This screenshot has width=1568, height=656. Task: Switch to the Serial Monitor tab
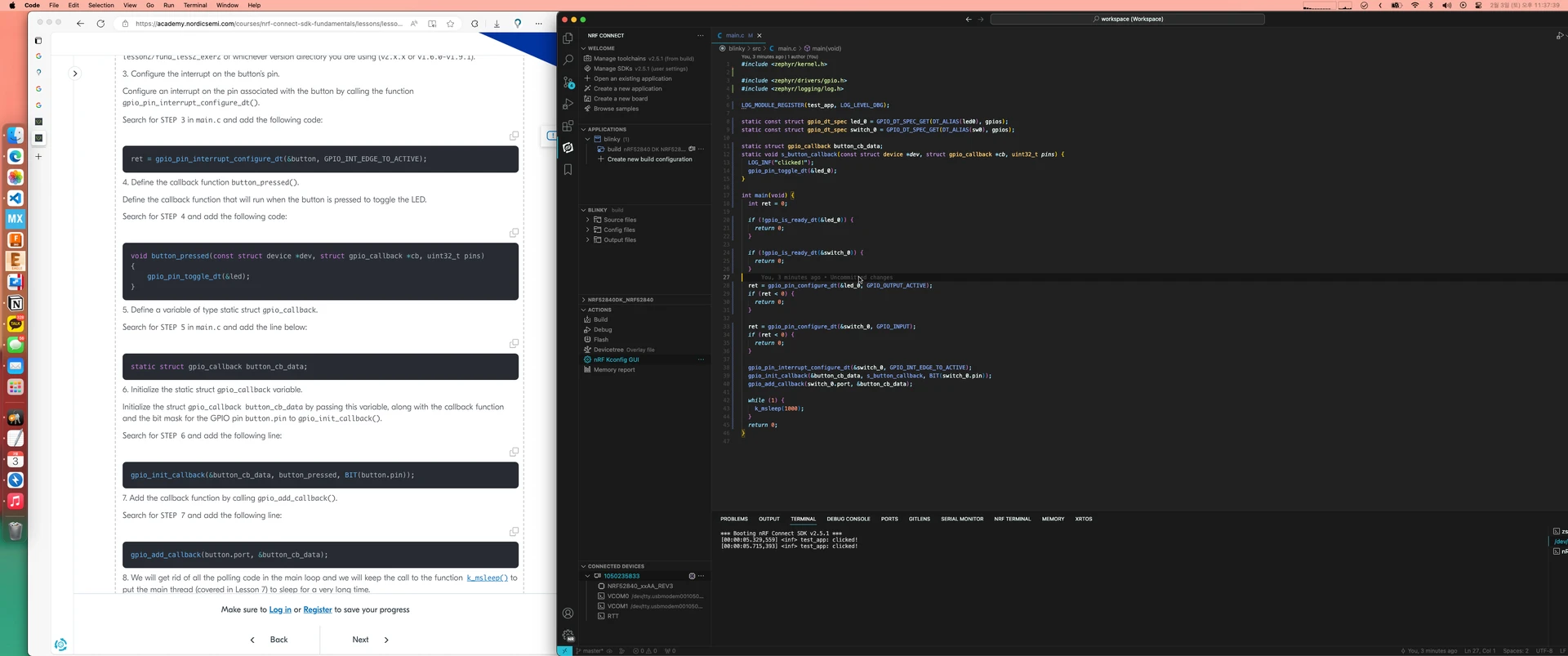pos(961,519)
